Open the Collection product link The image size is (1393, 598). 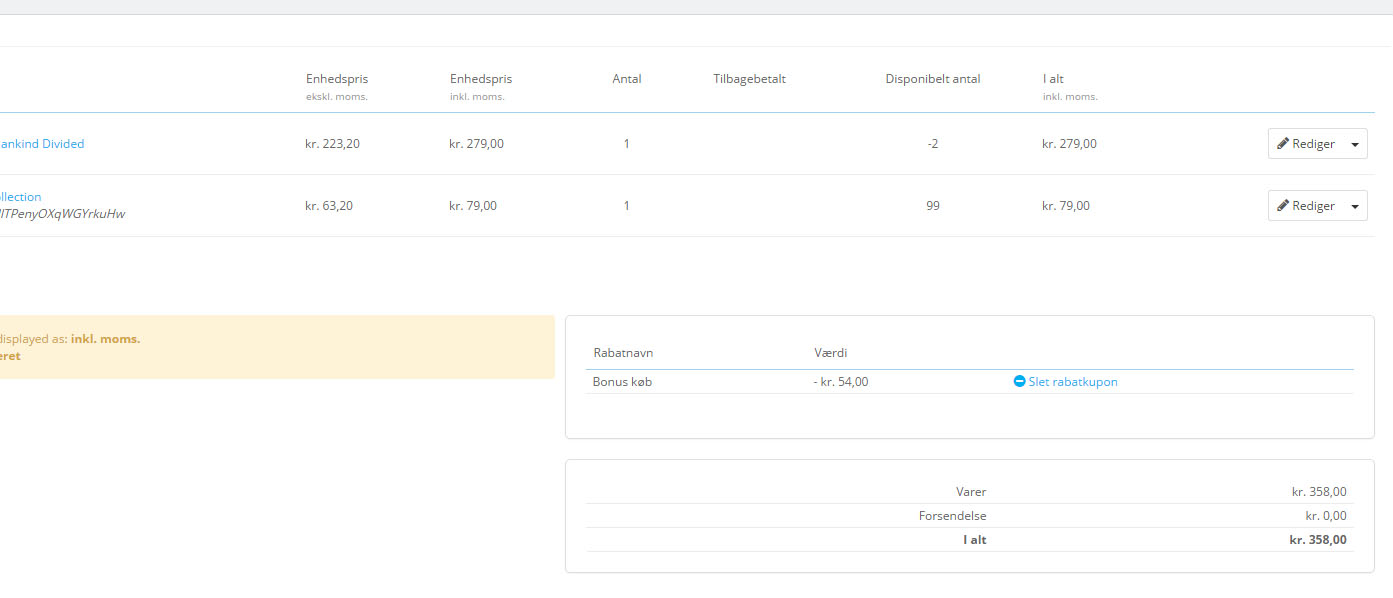(x=21, y=197)
